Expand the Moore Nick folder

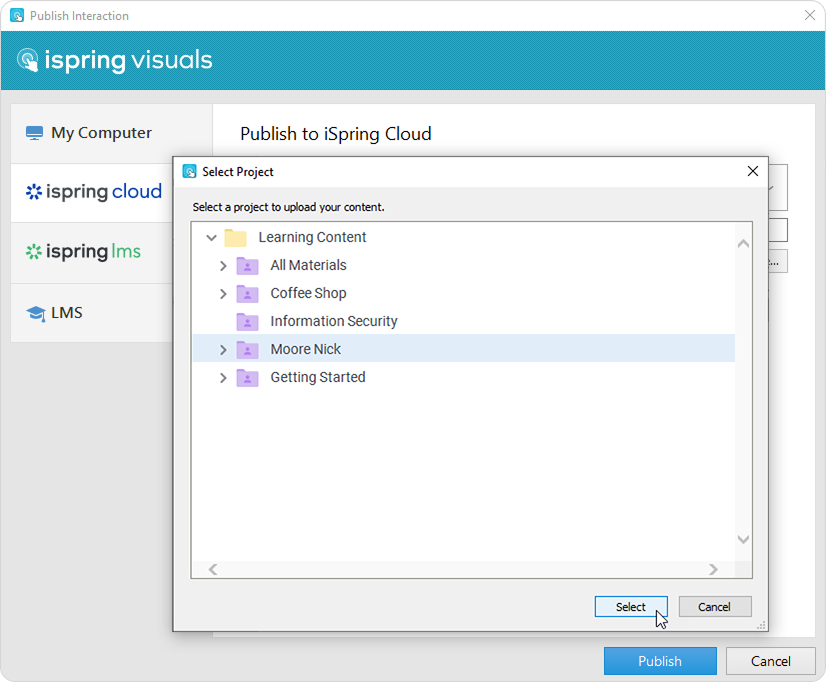tap(223, 349)
